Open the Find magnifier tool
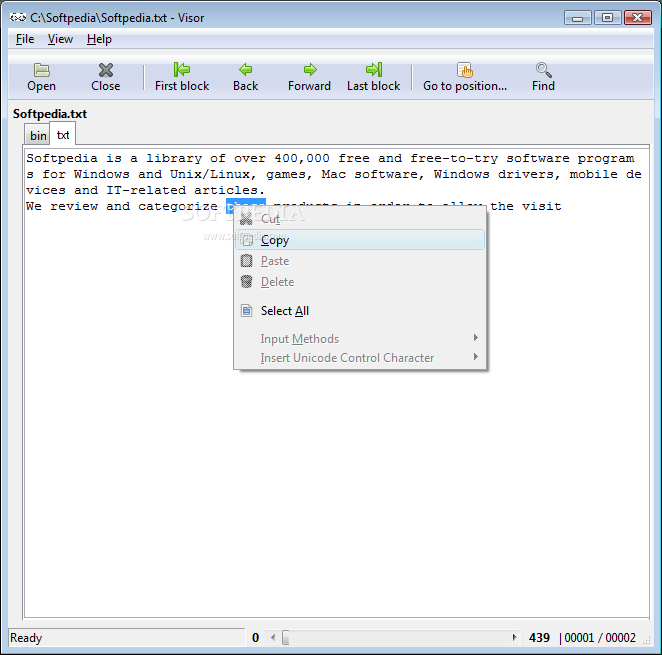Image resolution: width=662 pixels, height=655 pixels. coord(543,77)
